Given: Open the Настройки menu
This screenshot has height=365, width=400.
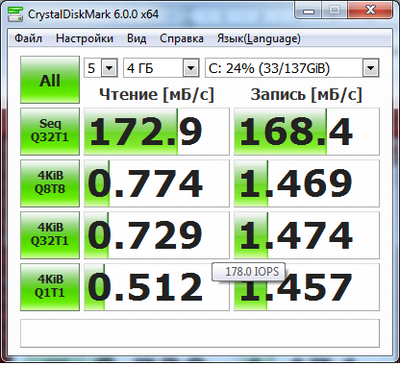Looking at the screenshot, I should point(84,38).
